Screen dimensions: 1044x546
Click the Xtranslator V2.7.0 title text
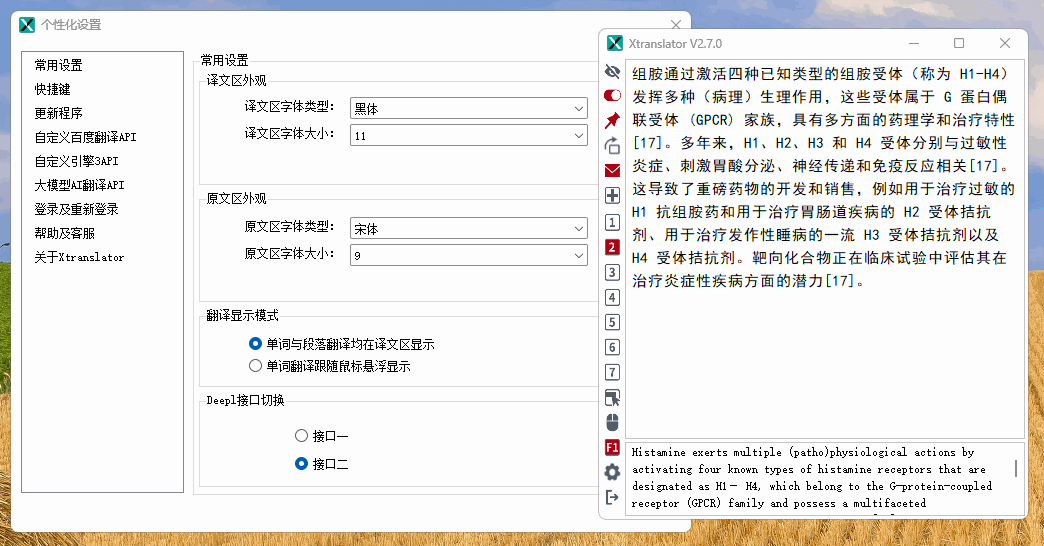click(x=675, y=44)
